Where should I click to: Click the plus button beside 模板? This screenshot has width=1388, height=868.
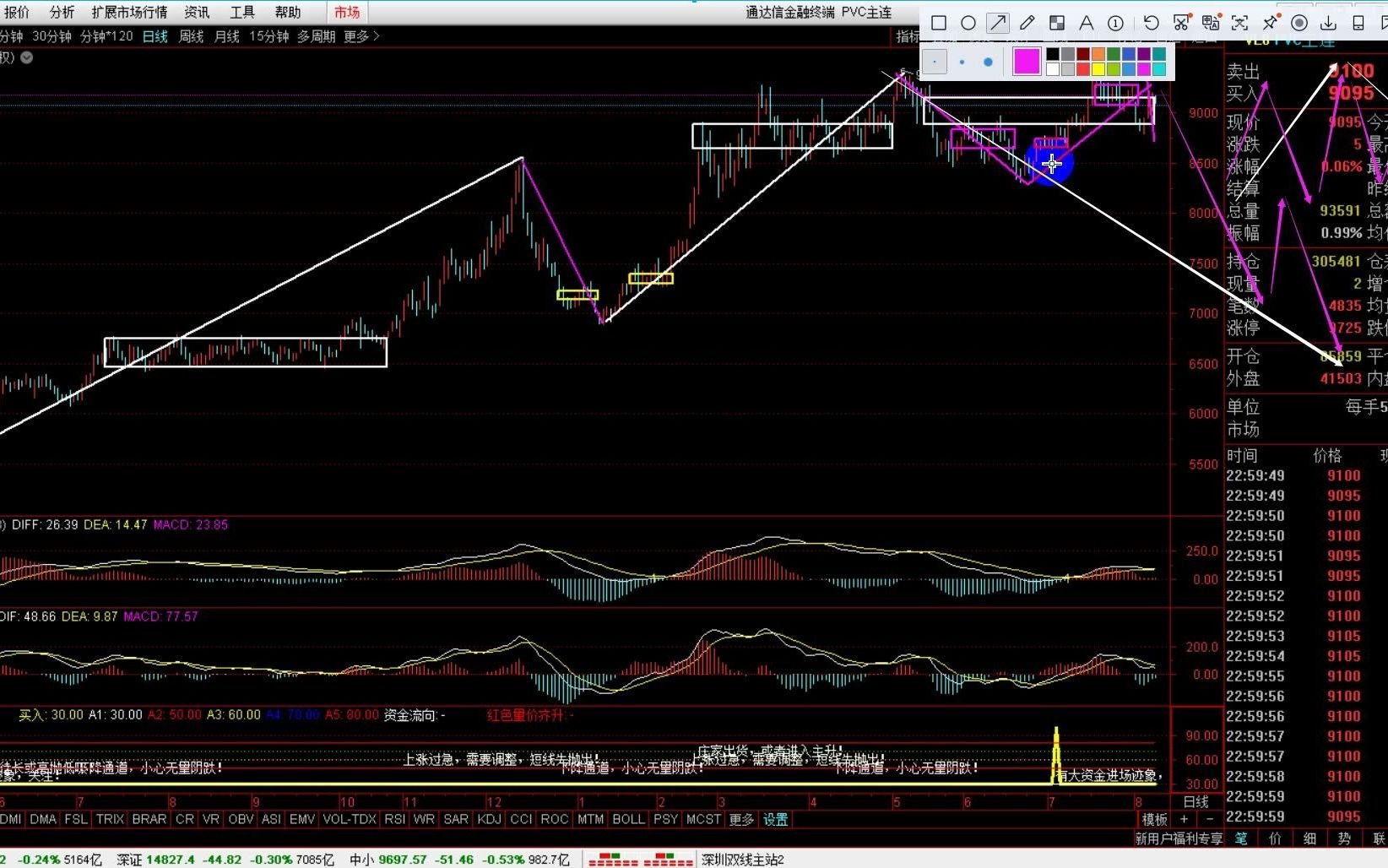[1184, 819]
